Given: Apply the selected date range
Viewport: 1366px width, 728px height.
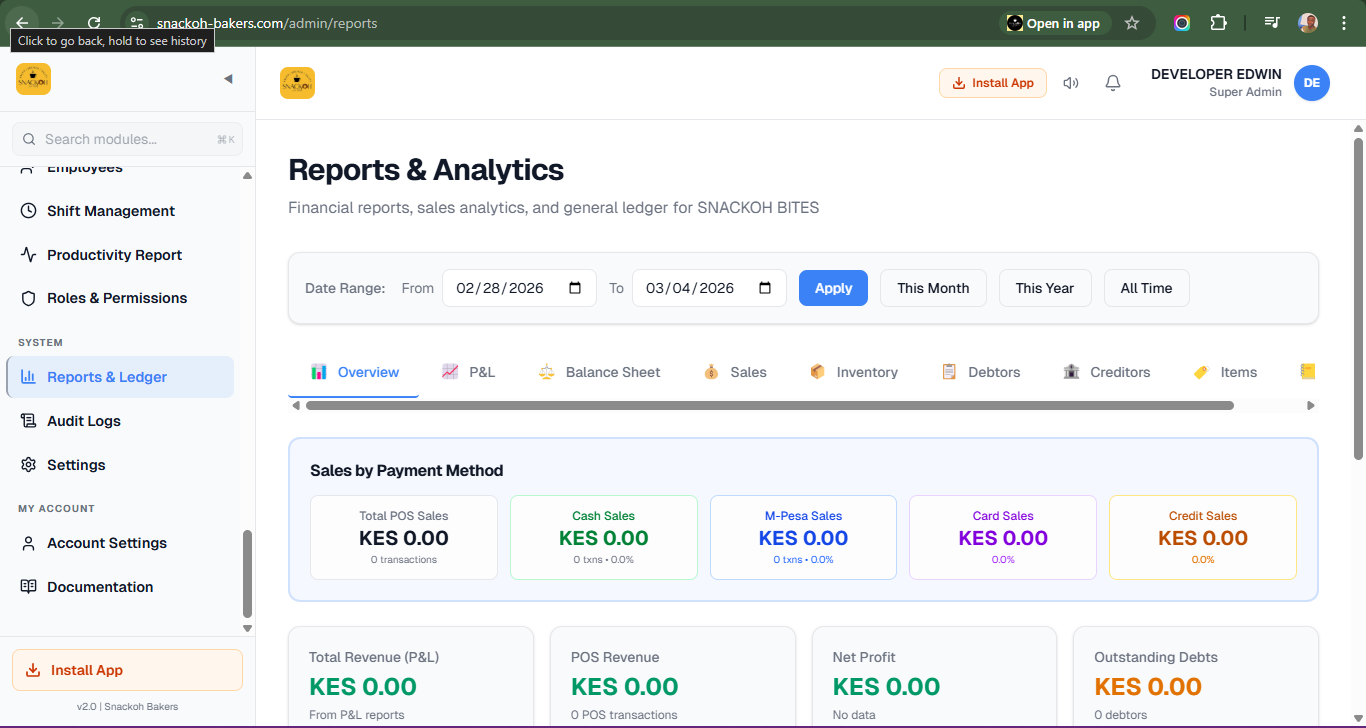Looking at the screenshot, I should click(833, 287).
